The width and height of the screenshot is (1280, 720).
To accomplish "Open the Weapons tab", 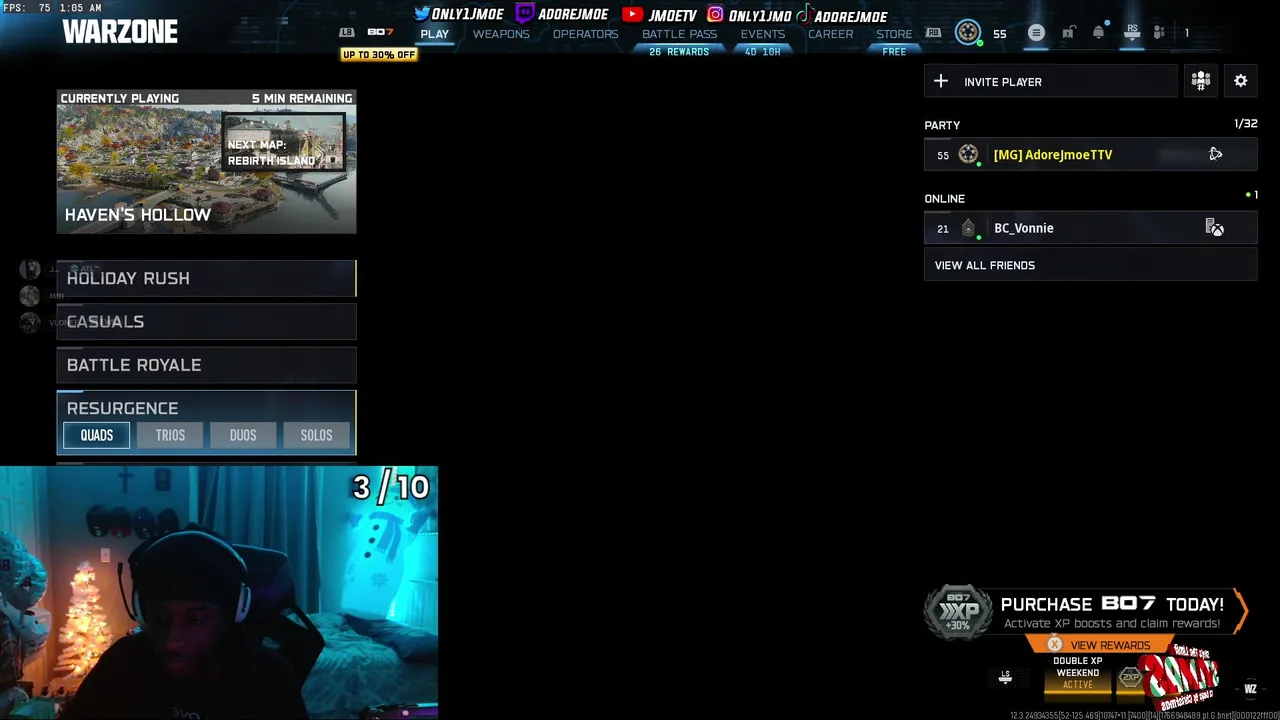I will click(501, 34).
